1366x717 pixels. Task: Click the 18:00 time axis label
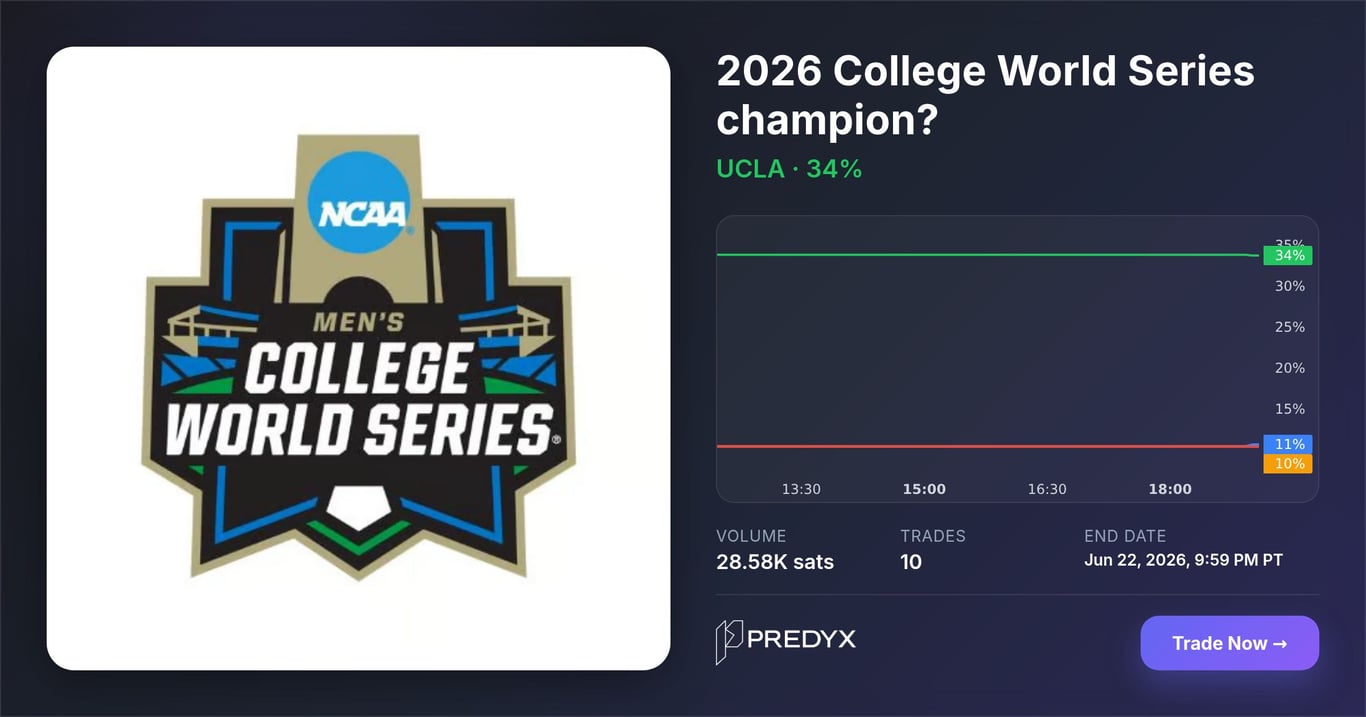[x=1170, y=489]
